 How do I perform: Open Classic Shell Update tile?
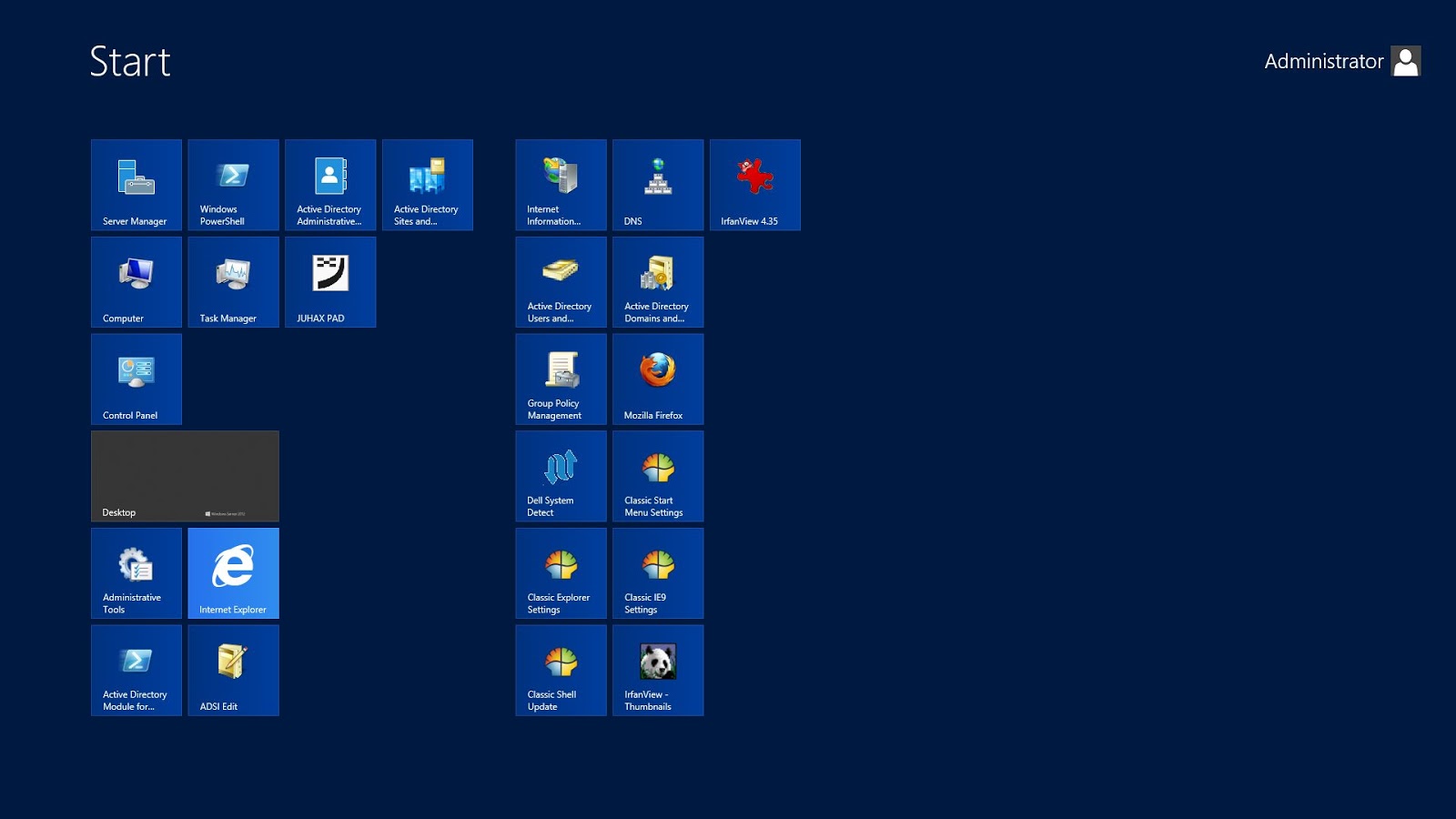click(x=561, y=671)
